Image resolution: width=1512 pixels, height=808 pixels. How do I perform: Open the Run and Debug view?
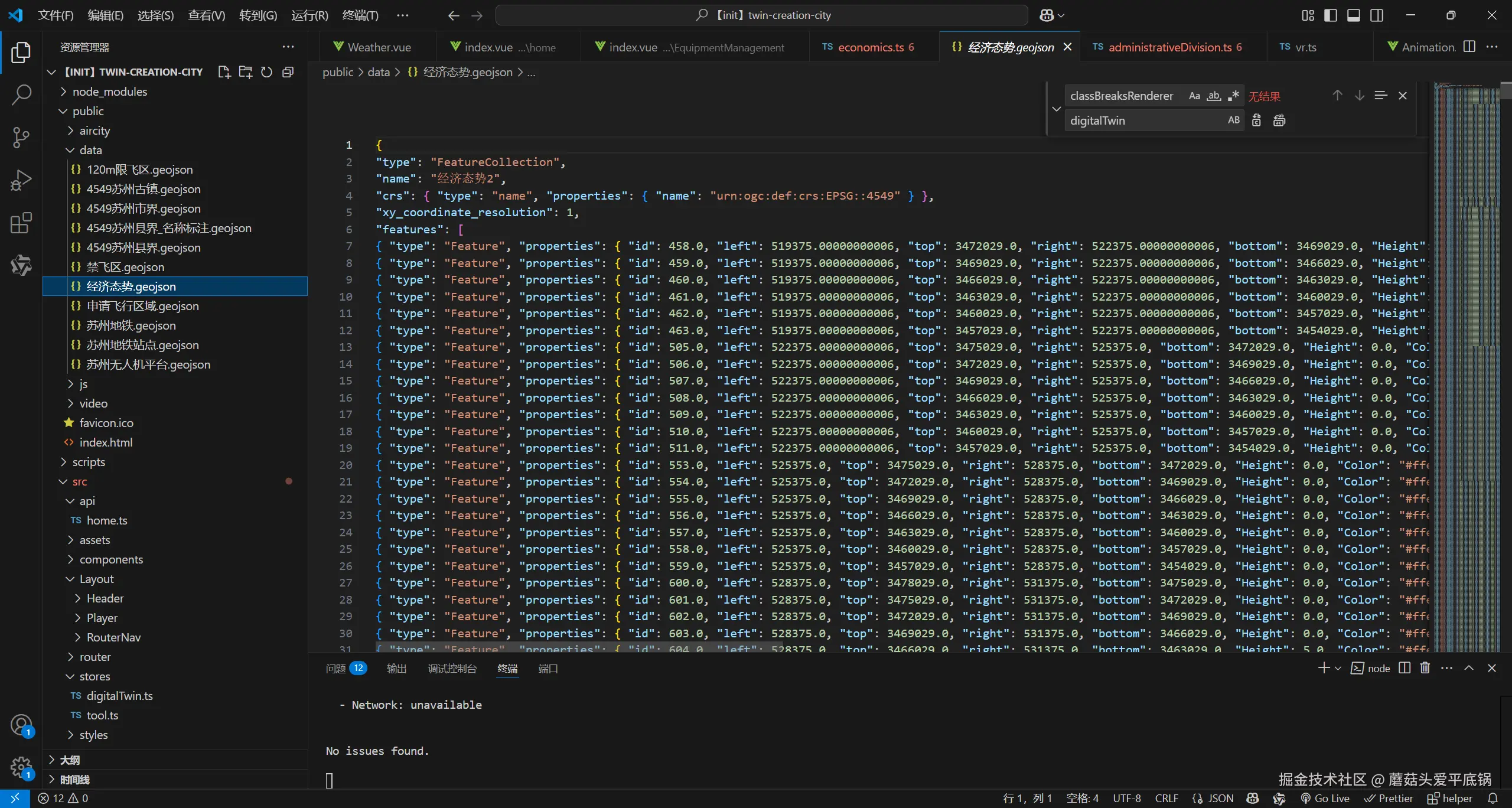(x=21, y=180)
